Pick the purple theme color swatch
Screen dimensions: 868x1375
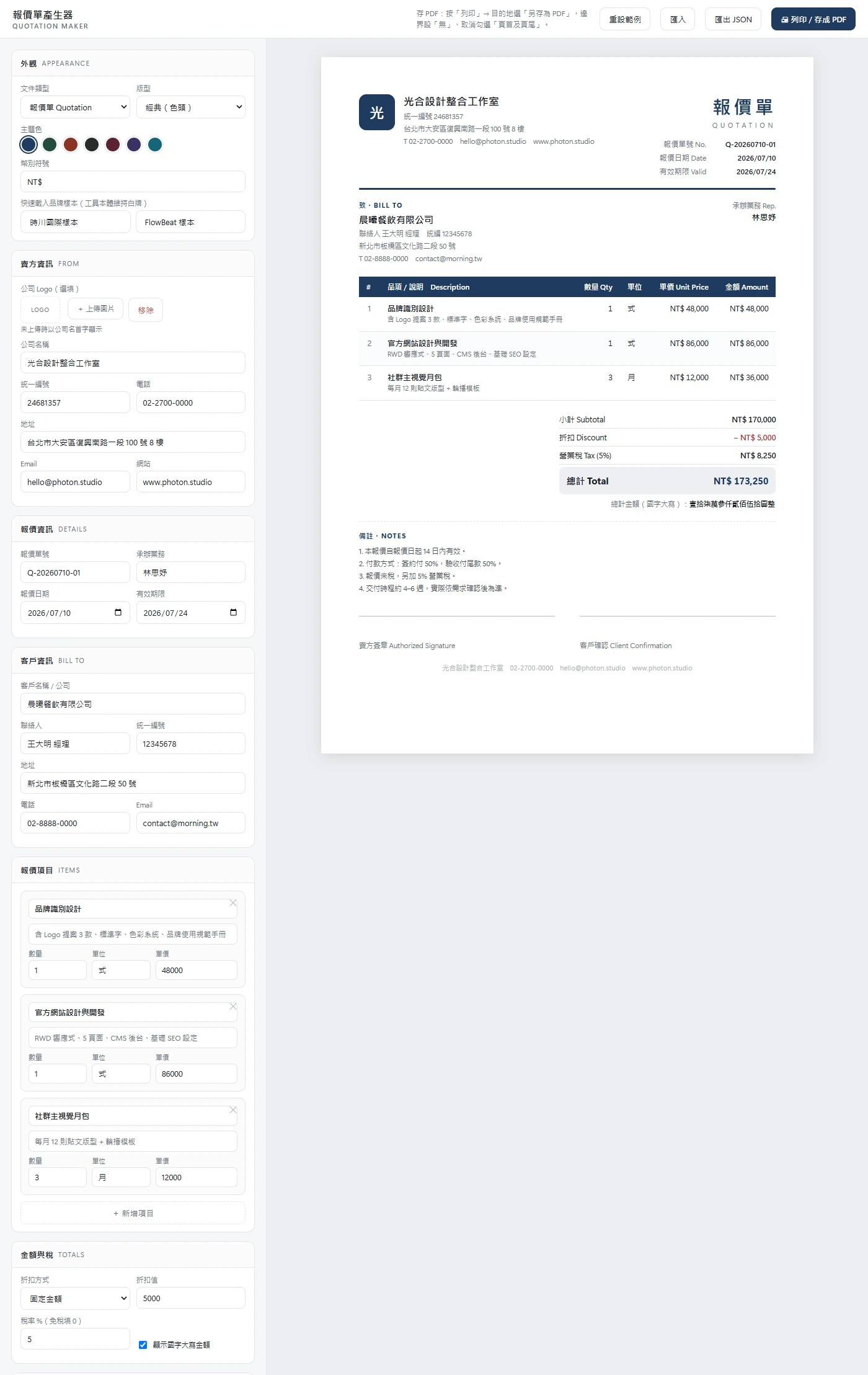pos(134,145)
